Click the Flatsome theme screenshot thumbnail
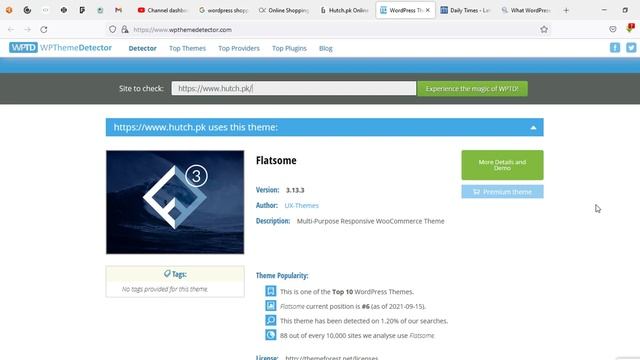This screenshot has height=360, width=640. (x=175, y=202)
